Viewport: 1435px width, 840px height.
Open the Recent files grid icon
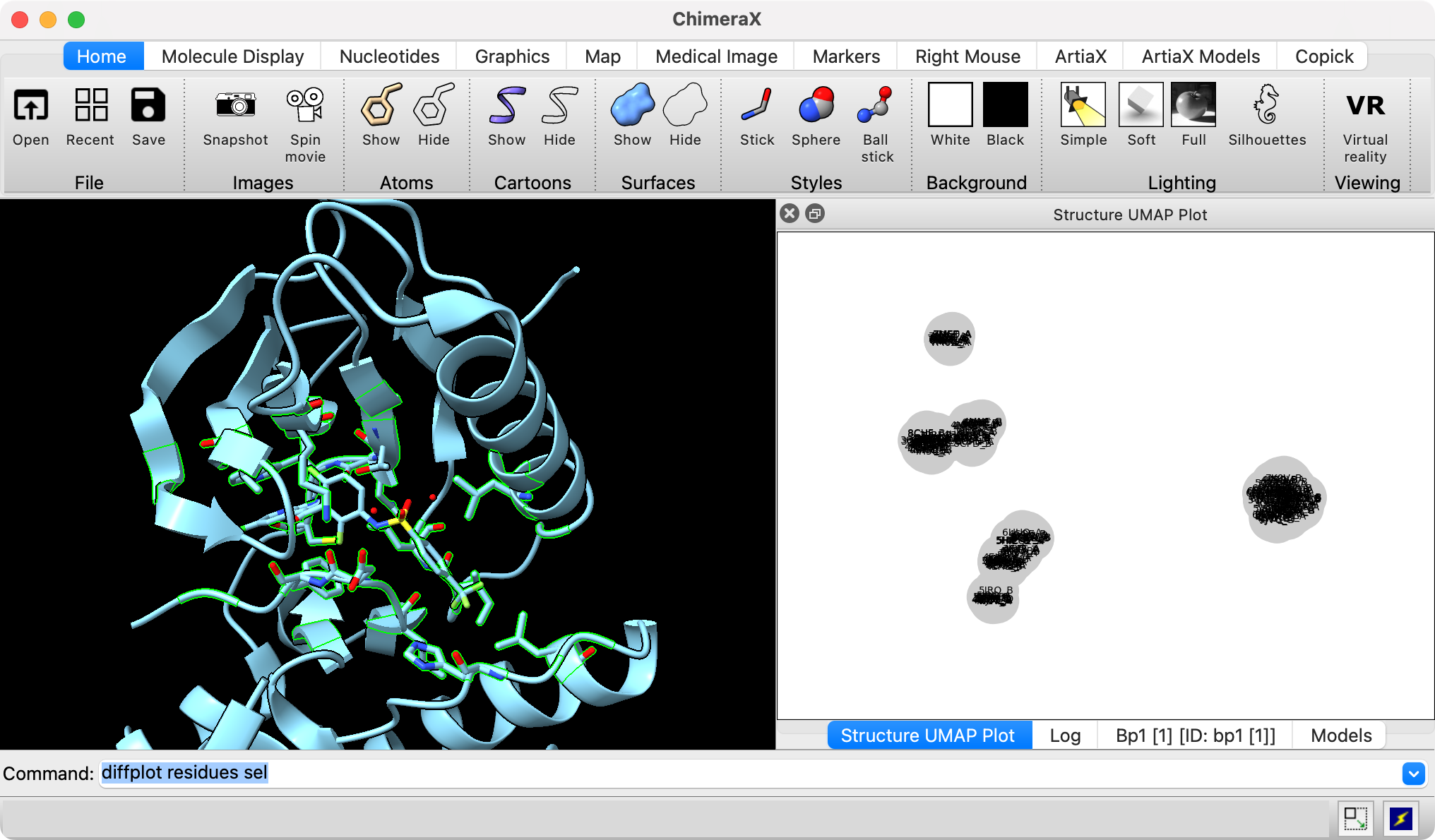click(90, 106)
